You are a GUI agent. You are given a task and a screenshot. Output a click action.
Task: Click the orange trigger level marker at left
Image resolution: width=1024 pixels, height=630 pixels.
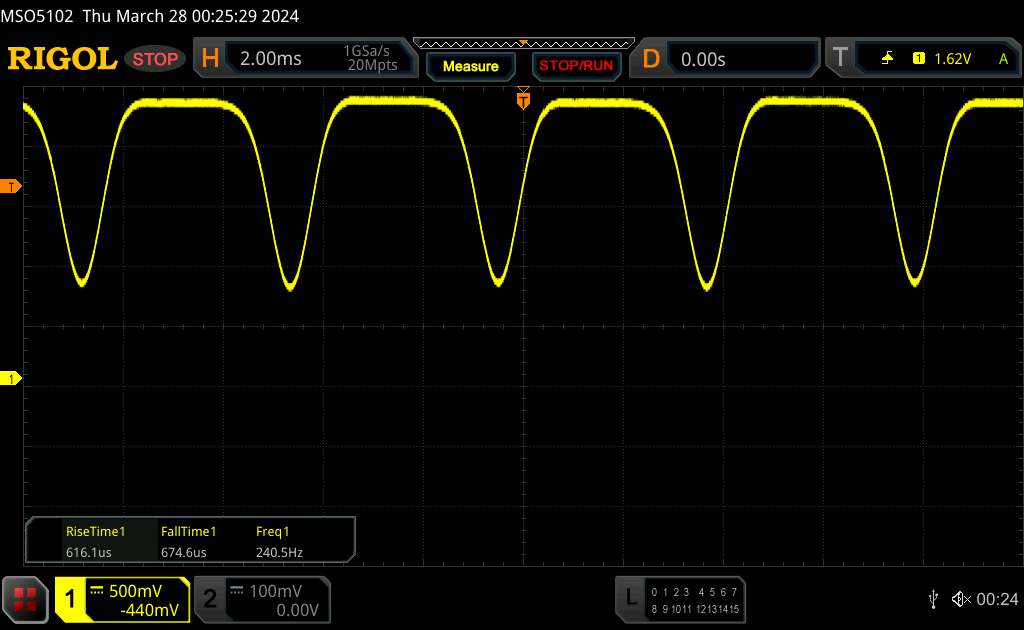(10, 187)
